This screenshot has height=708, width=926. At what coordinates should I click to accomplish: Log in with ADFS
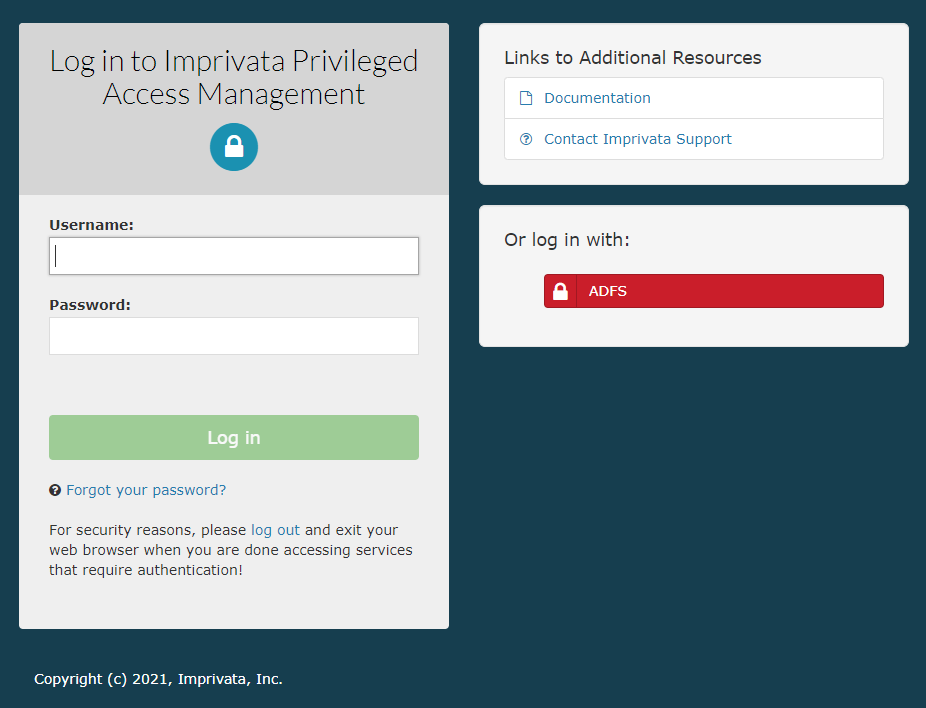[x=713, y=291]
